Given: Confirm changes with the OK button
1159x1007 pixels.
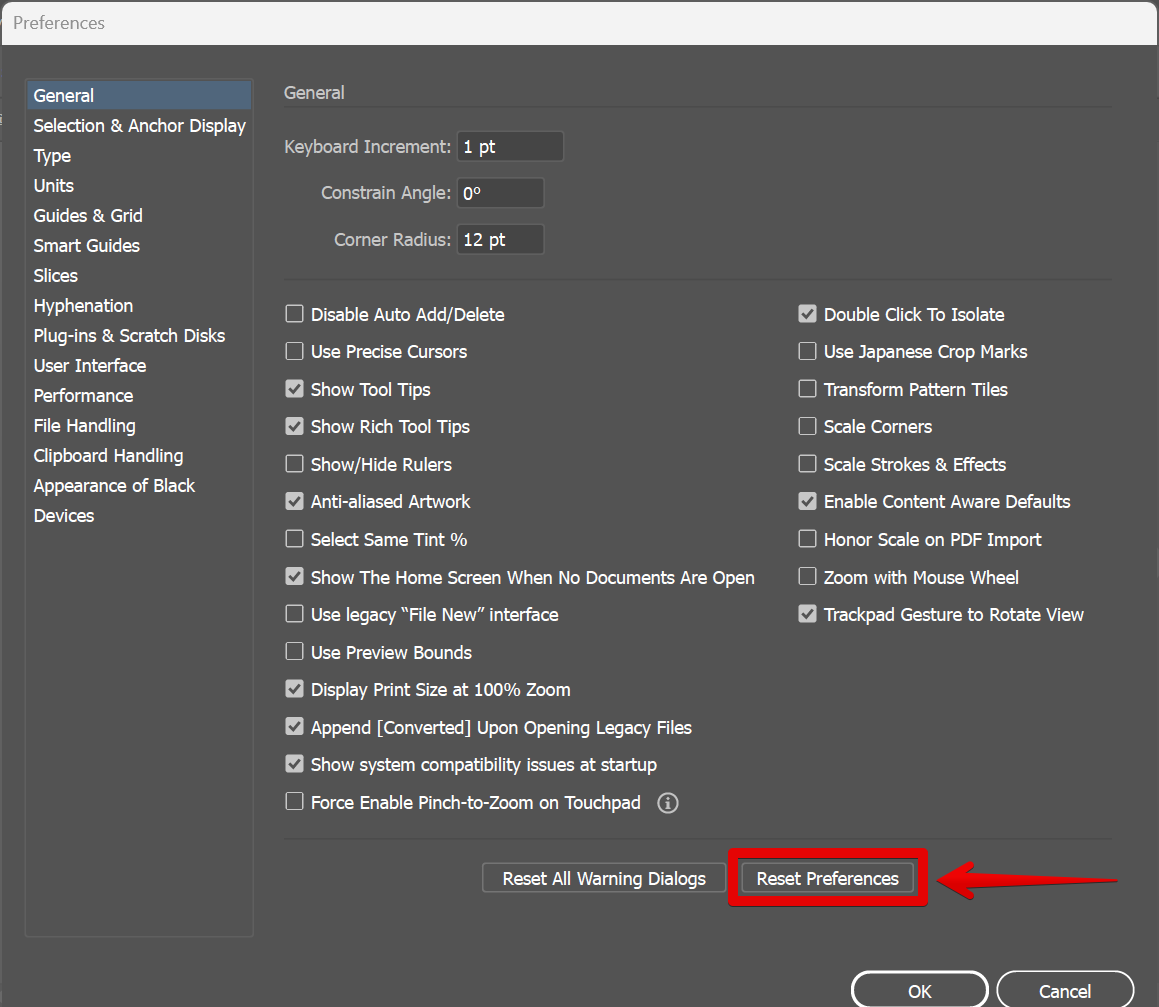Looking at the screenshot, I should [x=919, y=991].
